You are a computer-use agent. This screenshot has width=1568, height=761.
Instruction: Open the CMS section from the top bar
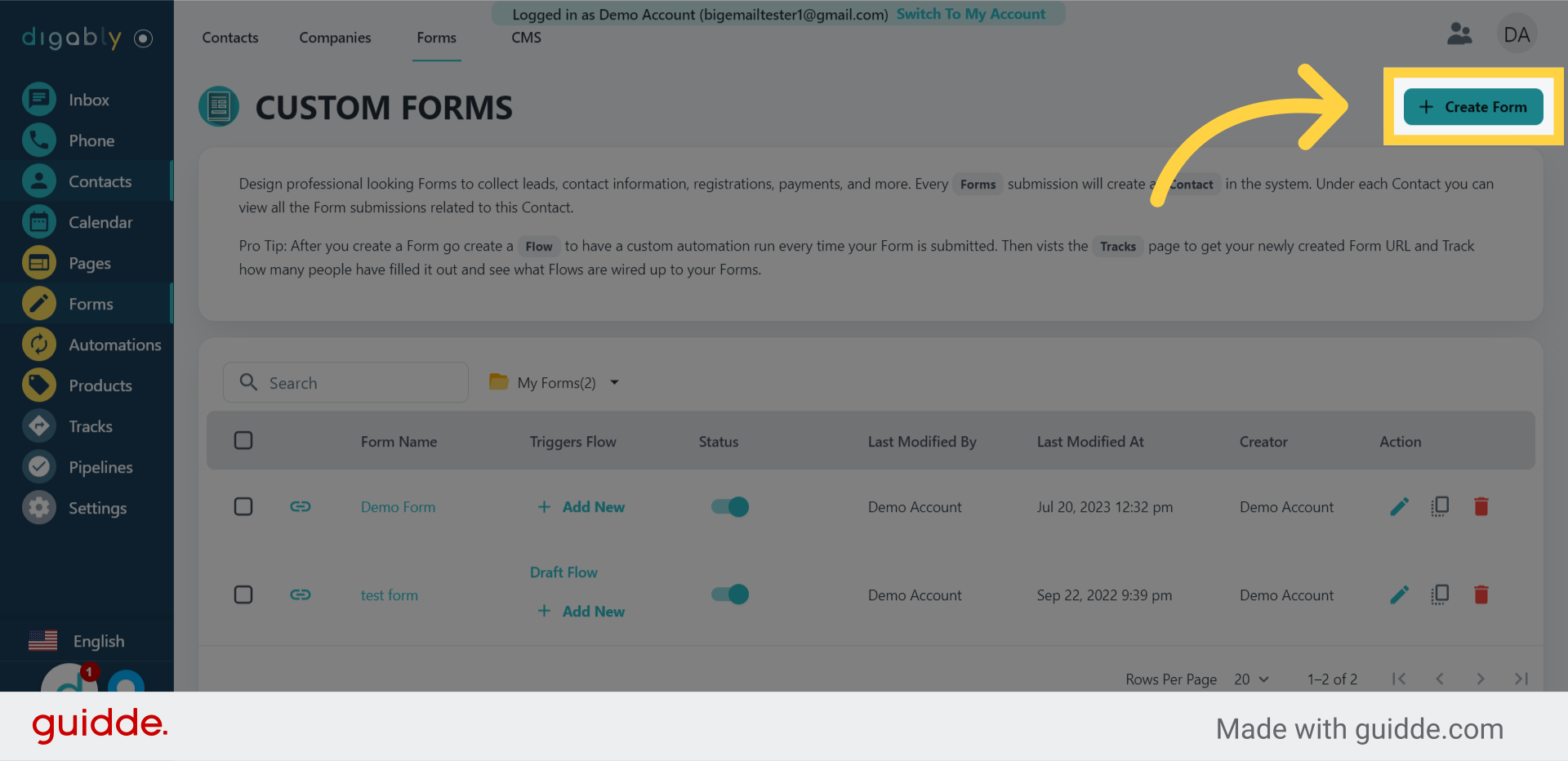pyautogui.click(x=526, y=37)
